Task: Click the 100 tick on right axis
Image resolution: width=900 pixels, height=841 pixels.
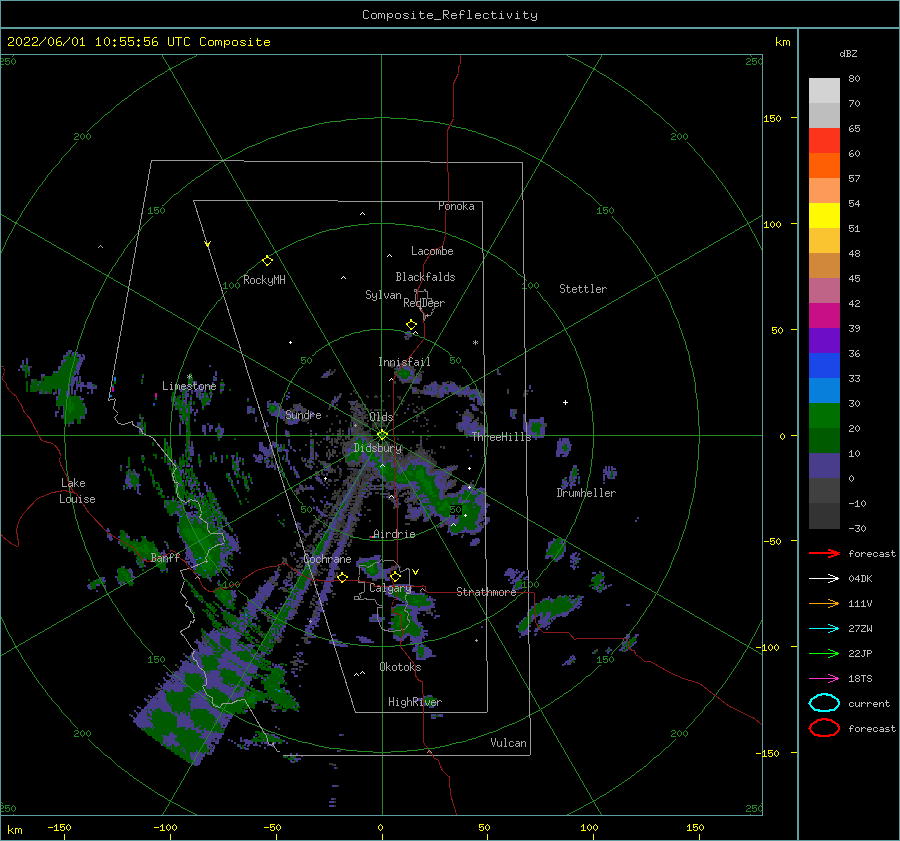Action: [x=772, y=224]
